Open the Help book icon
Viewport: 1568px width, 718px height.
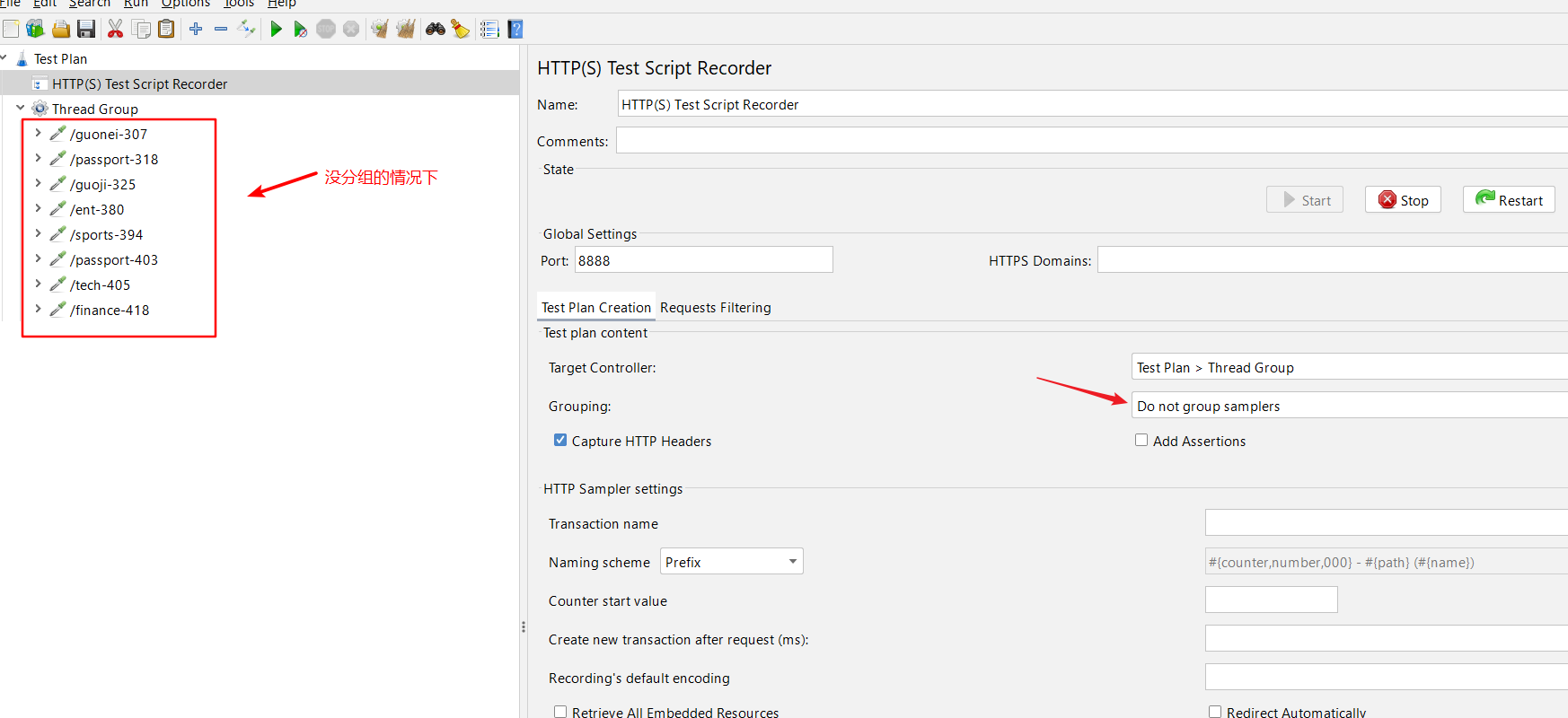pyautogui.click(x=515, y=30)
